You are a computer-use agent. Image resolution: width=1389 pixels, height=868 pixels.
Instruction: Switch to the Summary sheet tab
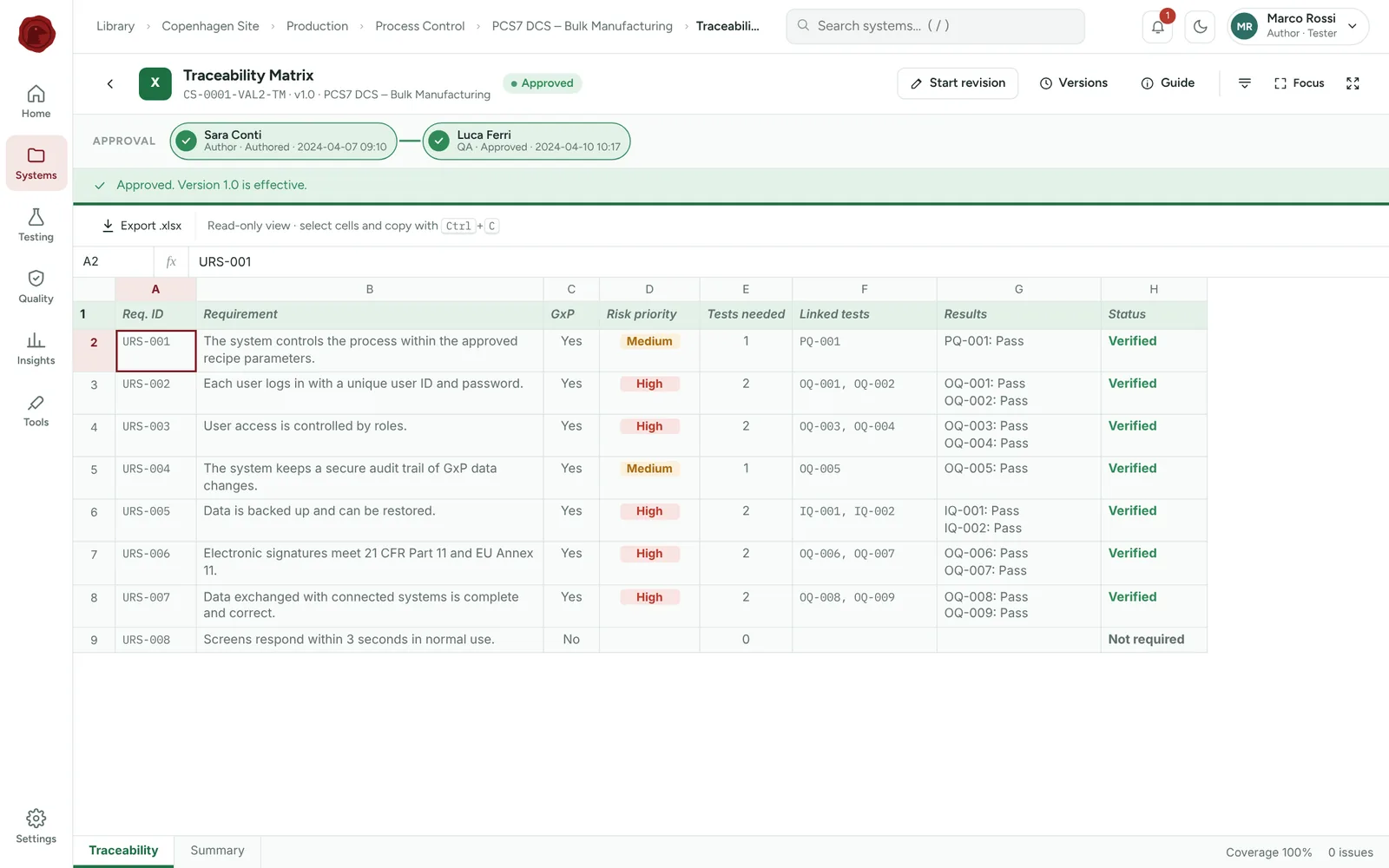click(x=217, y=851)
